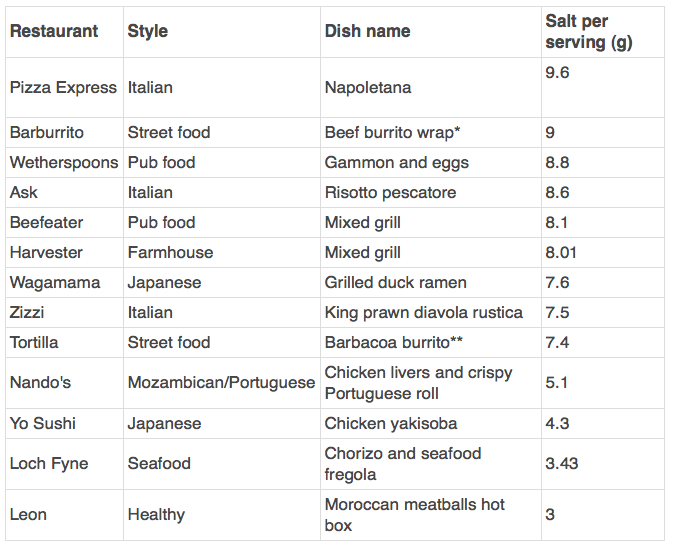The width and height of the screenshot is (673, 548).
Task: Click the Salt per serving column header
Action: (x=603, y=32)
